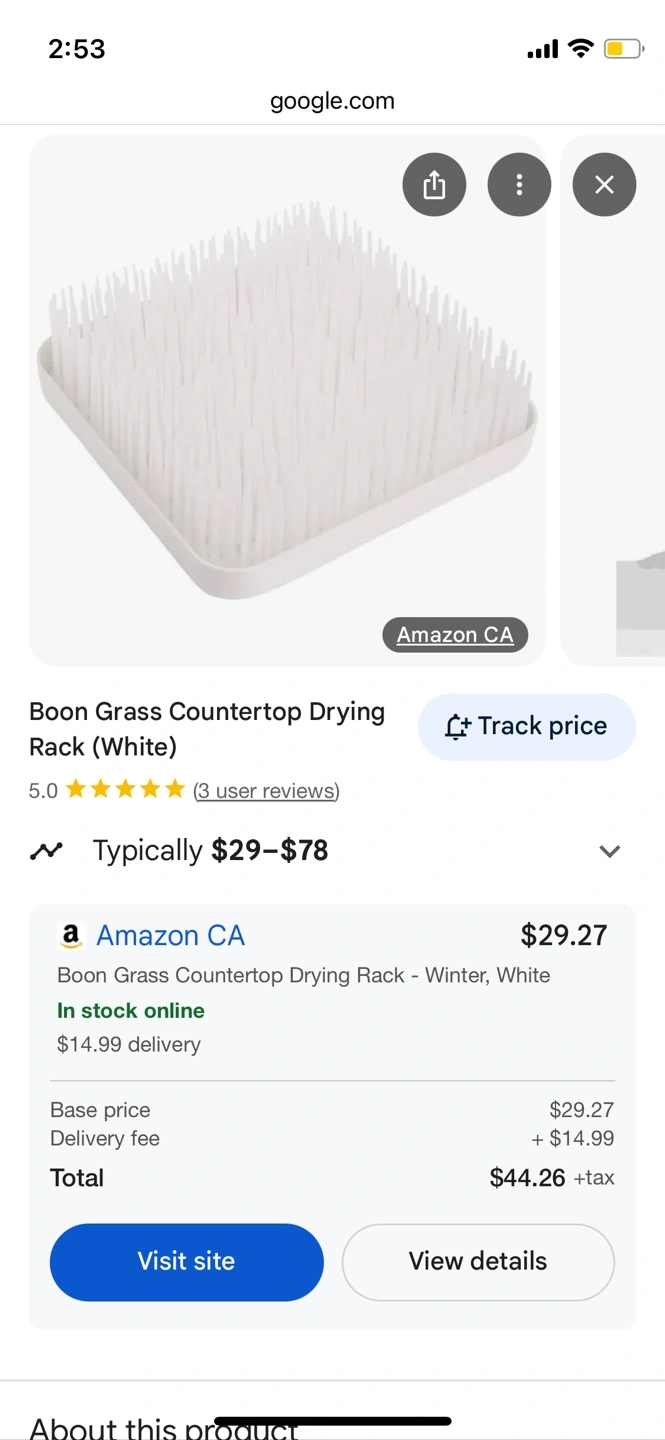The image size is (665, 1440).
Task: Tap the price trend graph icon
Action: pos(46,851)
